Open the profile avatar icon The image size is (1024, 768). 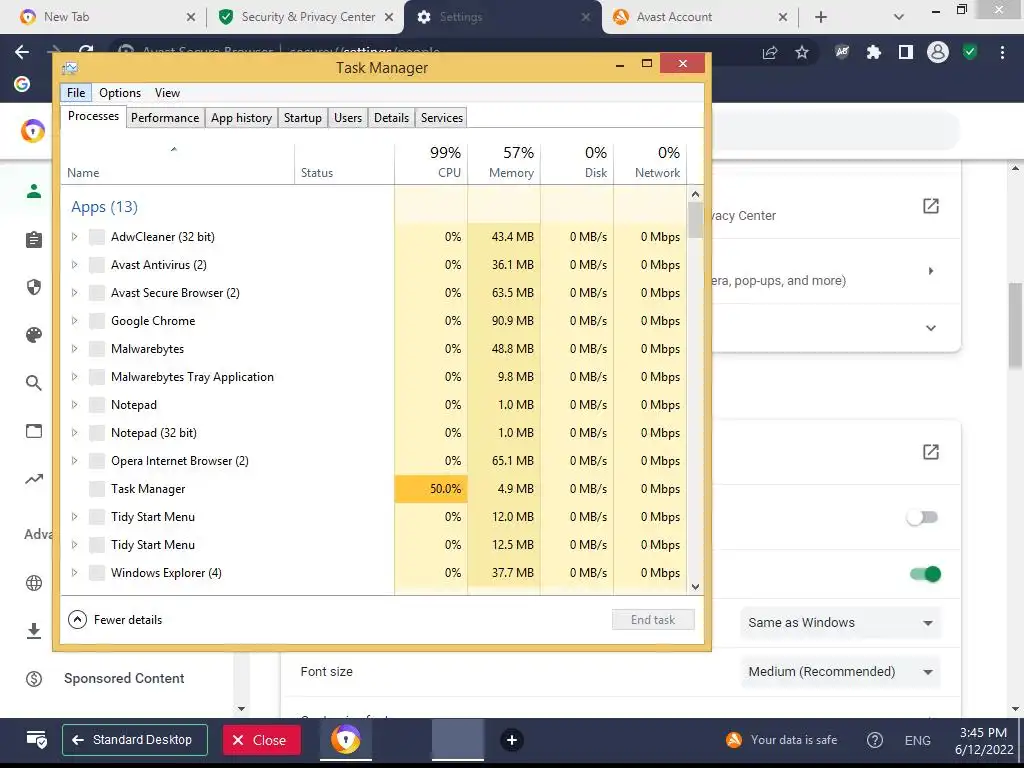point(938,52)
